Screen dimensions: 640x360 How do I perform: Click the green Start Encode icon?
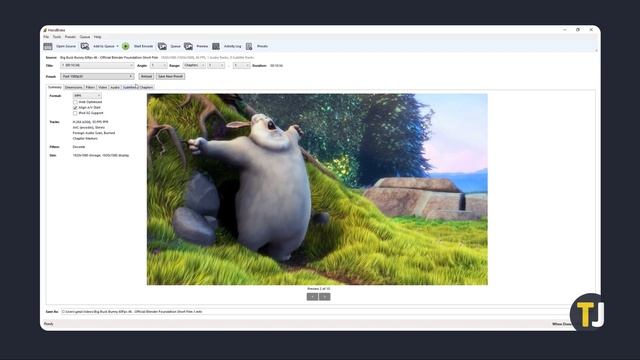click(x=126, y=47)
